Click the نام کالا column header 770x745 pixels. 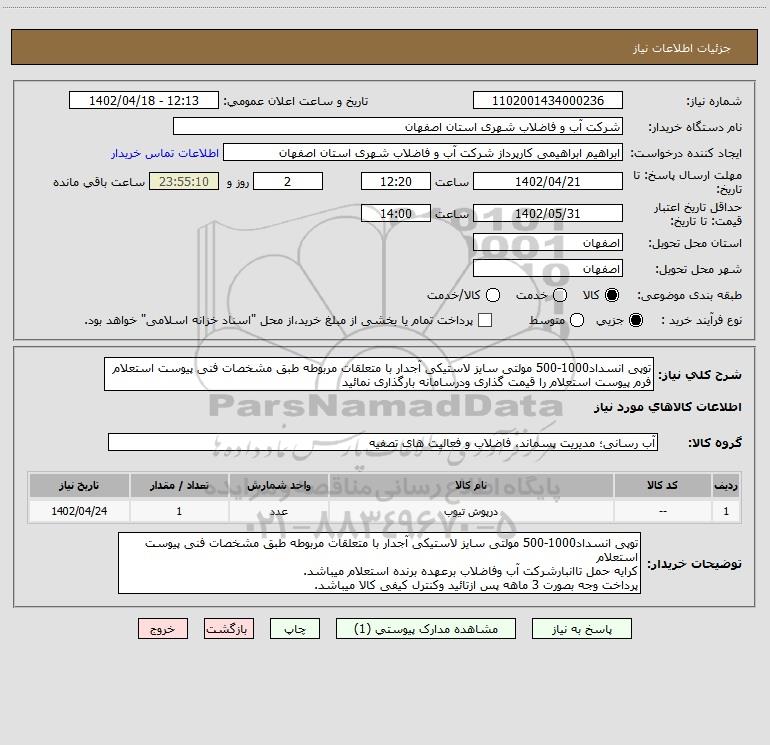point(470,485)
